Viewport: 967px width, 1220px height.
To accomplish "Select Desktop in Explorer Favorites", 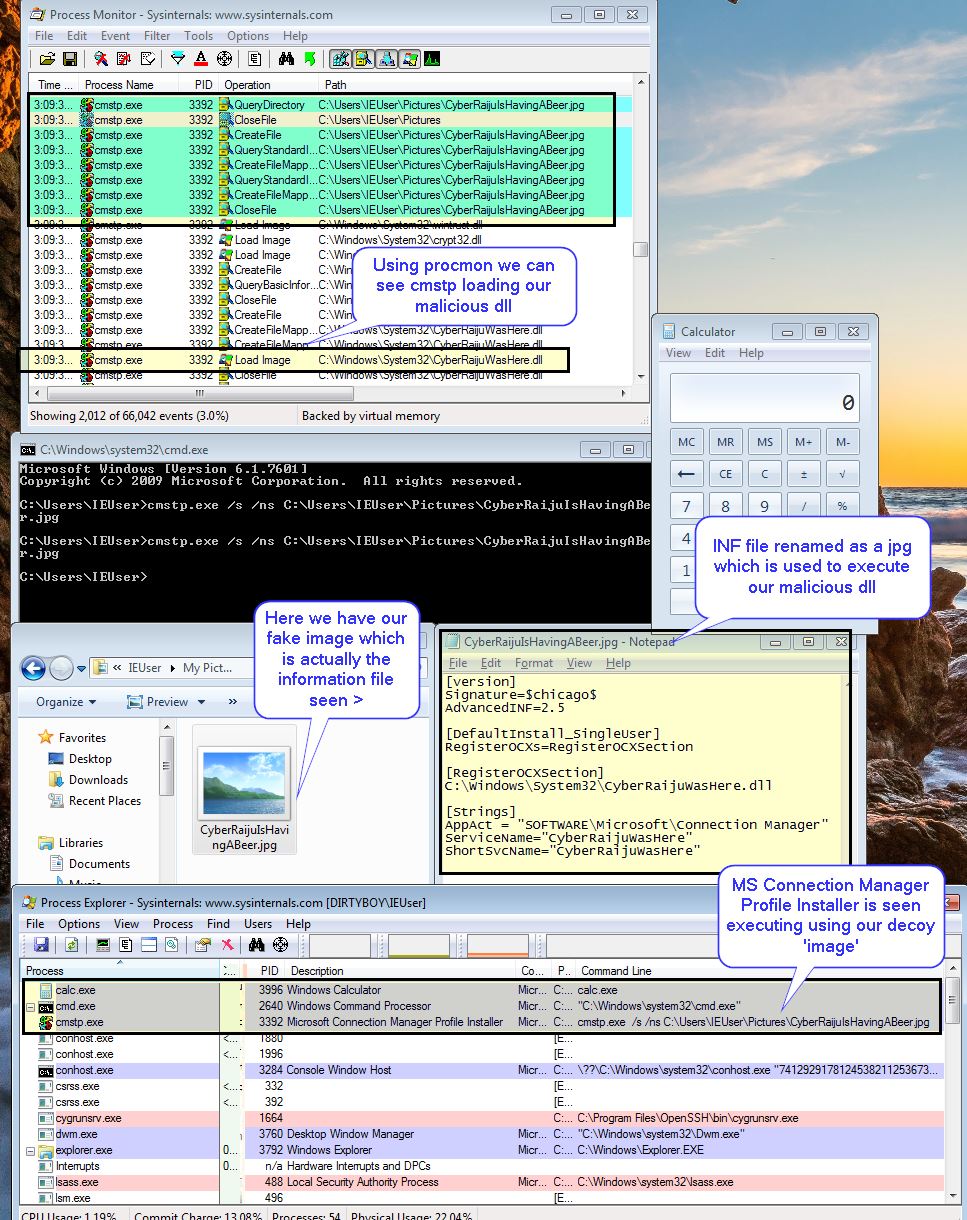I will click(90, 758).
